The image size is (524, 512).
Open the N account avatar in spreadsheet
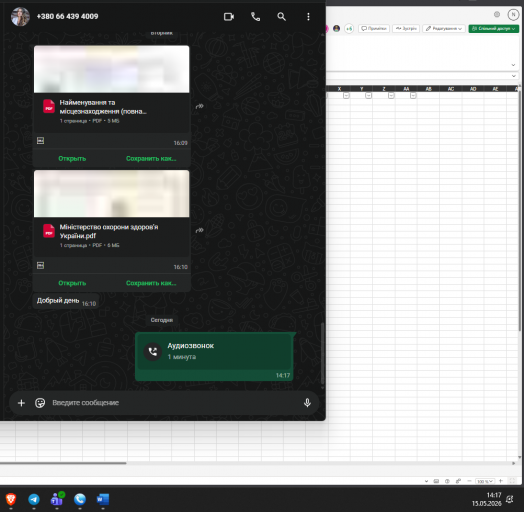tap(513, 14)
